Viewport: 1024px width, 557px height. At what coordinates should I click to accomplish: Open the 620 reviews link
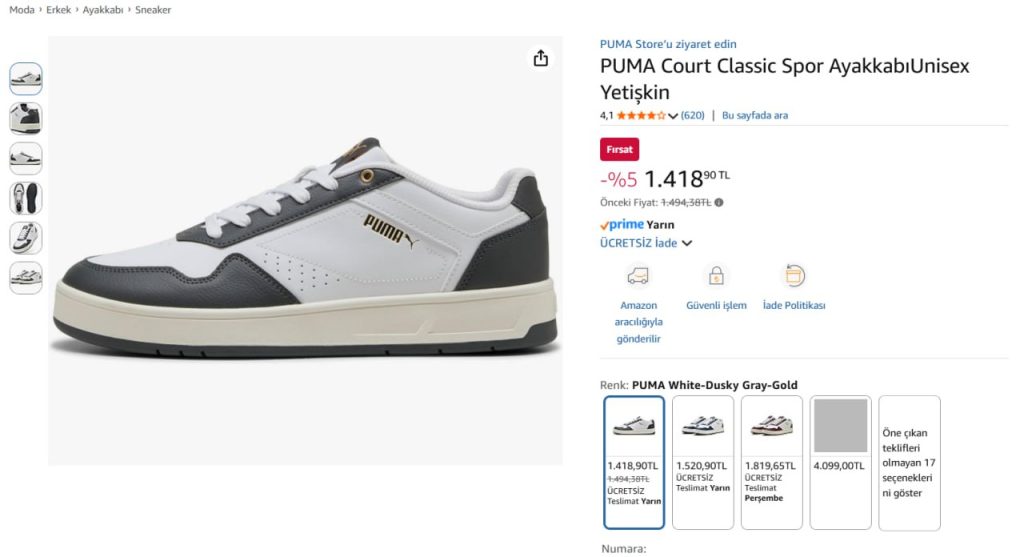(x=693, y=116)
